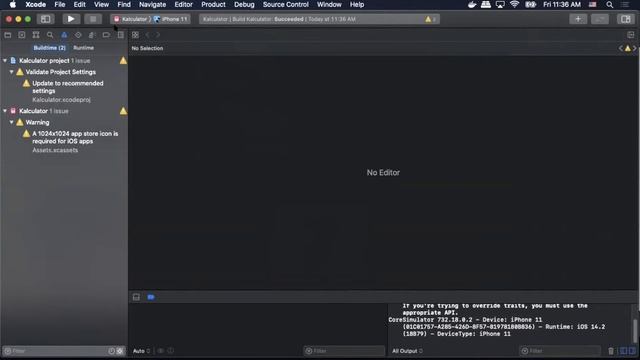The width and height of the screenshot is (640, 360).
Task: Open the Source Control menu
Action: [x=286, y=4]
